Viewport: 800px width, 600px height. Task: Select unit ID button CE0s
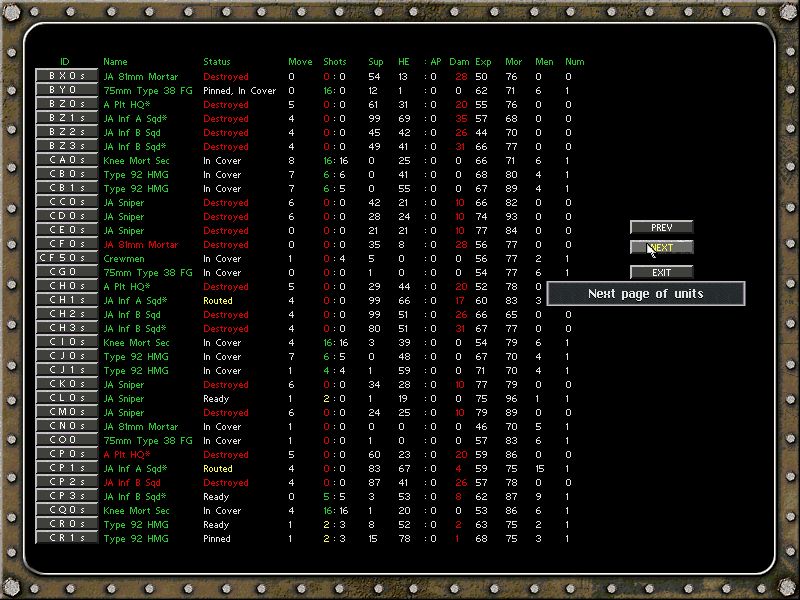click(66, 230)
